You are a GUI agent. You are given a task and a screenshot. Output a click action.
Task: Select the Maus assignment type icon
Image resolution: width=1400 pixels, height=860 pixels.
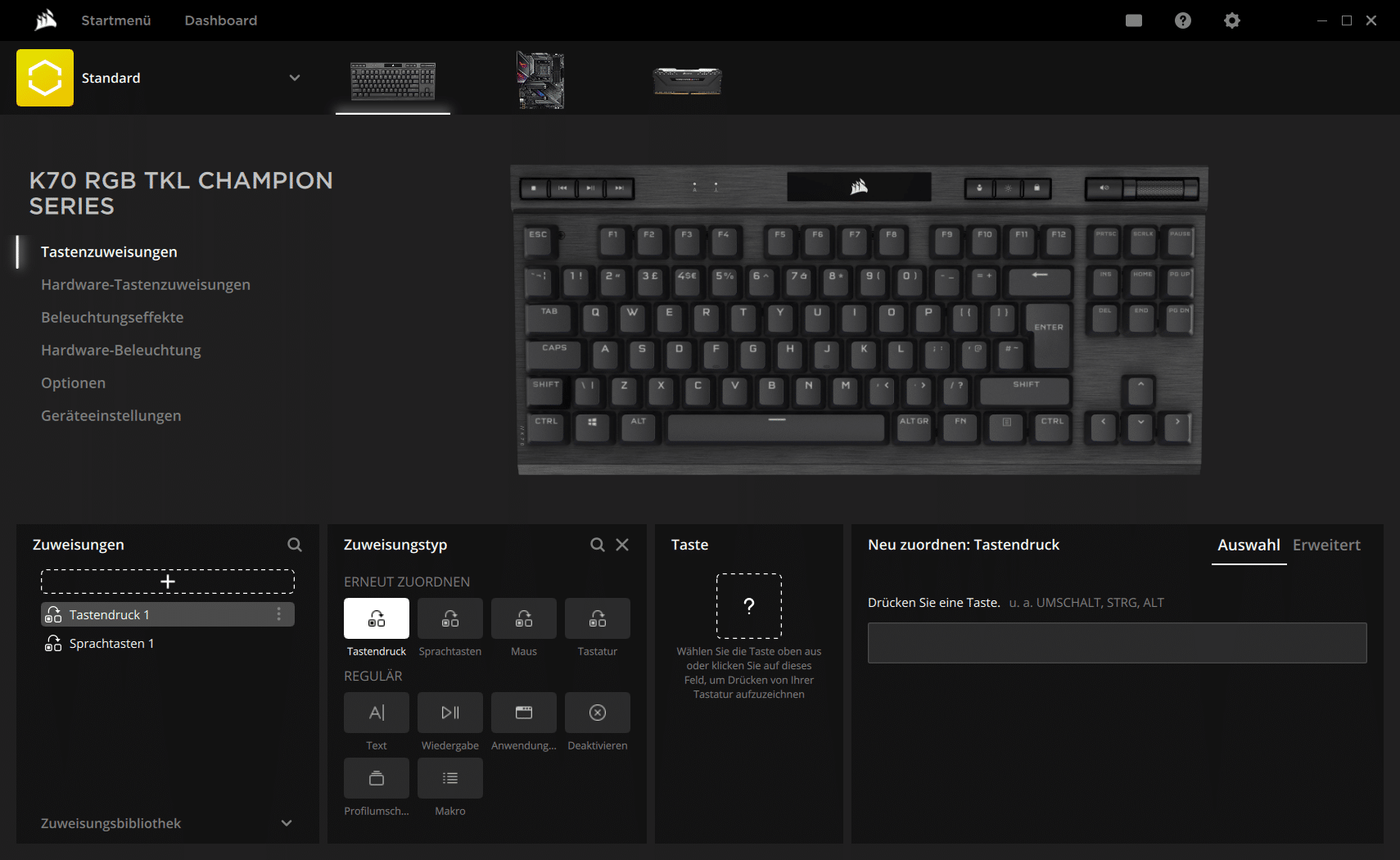tap(524, 618)
